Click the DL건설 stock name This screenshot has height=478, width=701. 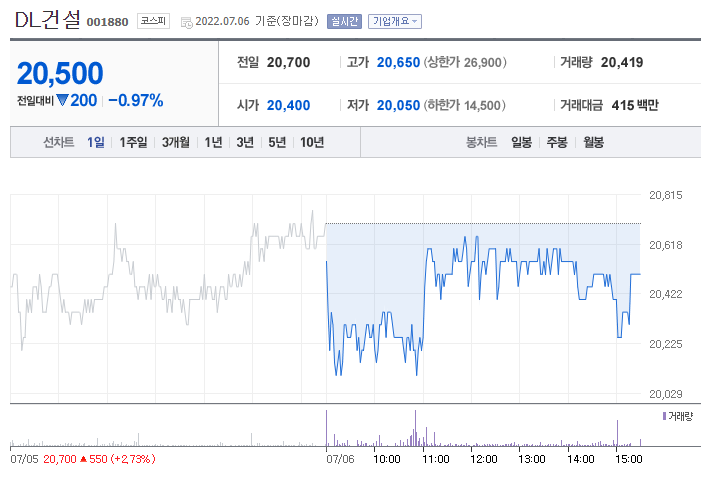click(x=48, y=20)
